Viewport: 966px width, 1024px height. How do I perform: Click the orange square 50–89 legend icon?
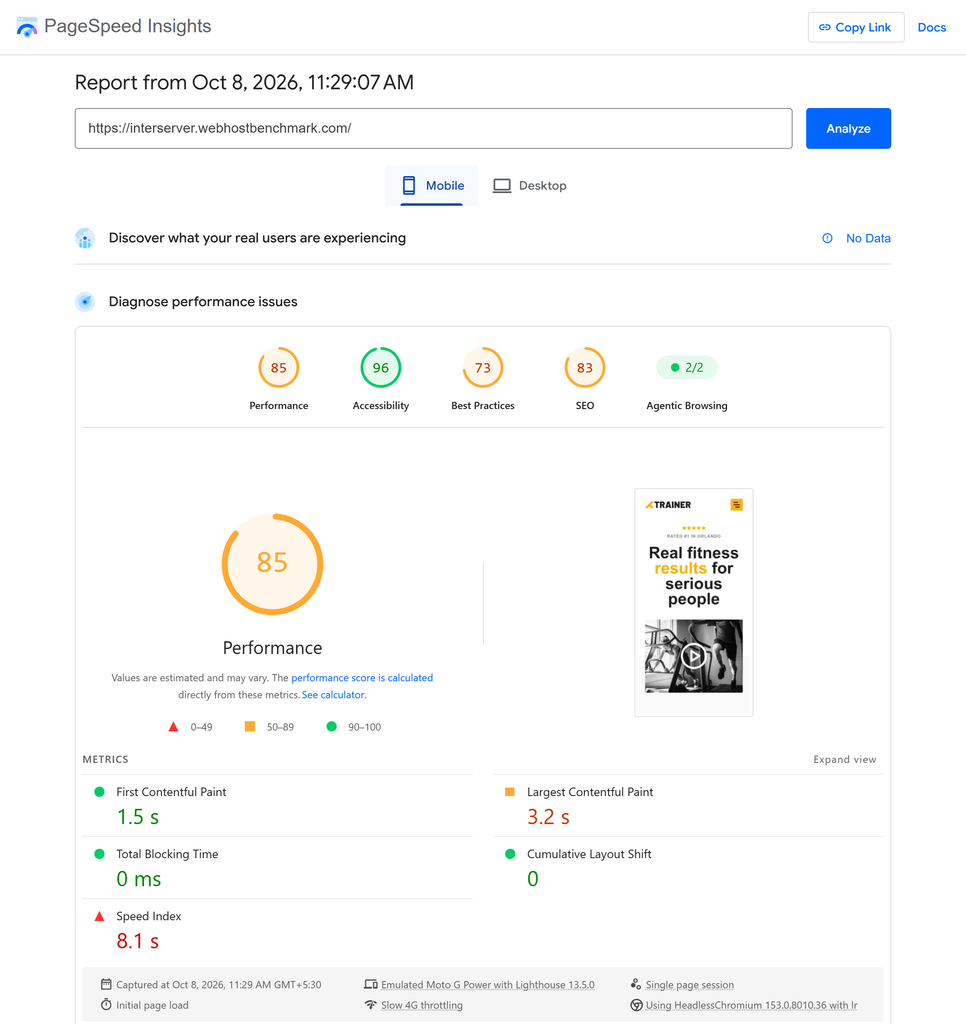tap(250, 726)
